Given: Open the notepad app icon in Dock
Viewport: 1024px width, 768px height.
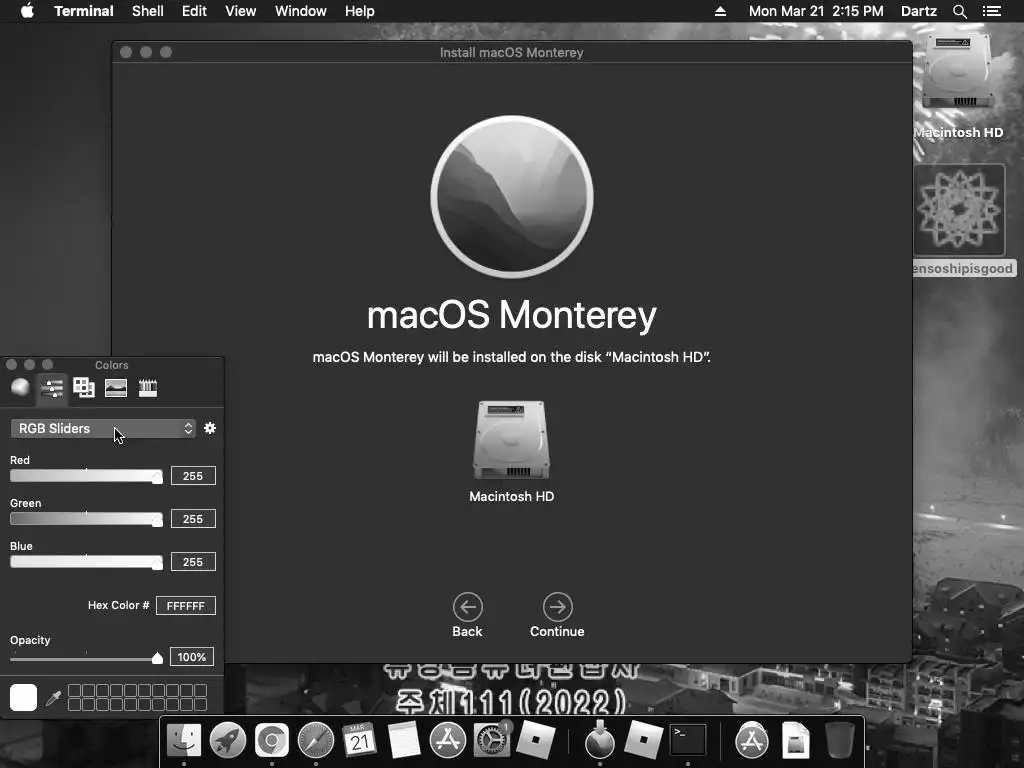Looking at the screenshot, I should 404,740.
